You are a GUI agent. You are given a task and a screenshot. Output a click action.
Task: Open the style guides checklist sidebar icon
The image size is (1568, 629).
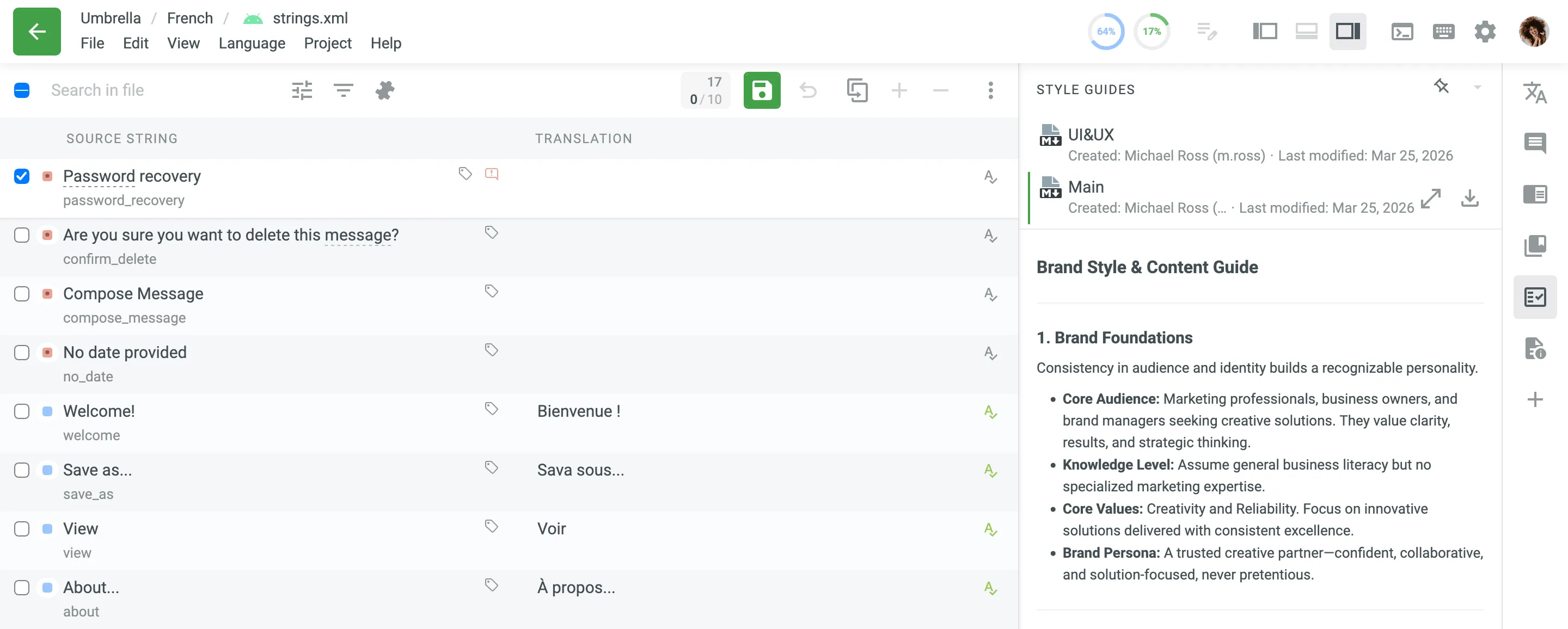coord(1535,297)
